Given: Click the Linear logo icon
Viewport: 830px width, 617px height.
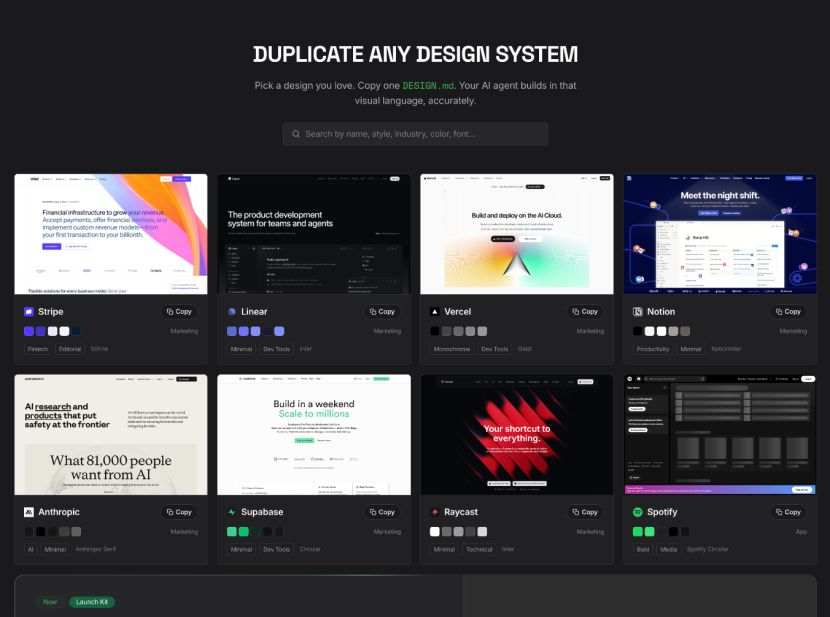Looking at the screenshot, I should (232, 312).
